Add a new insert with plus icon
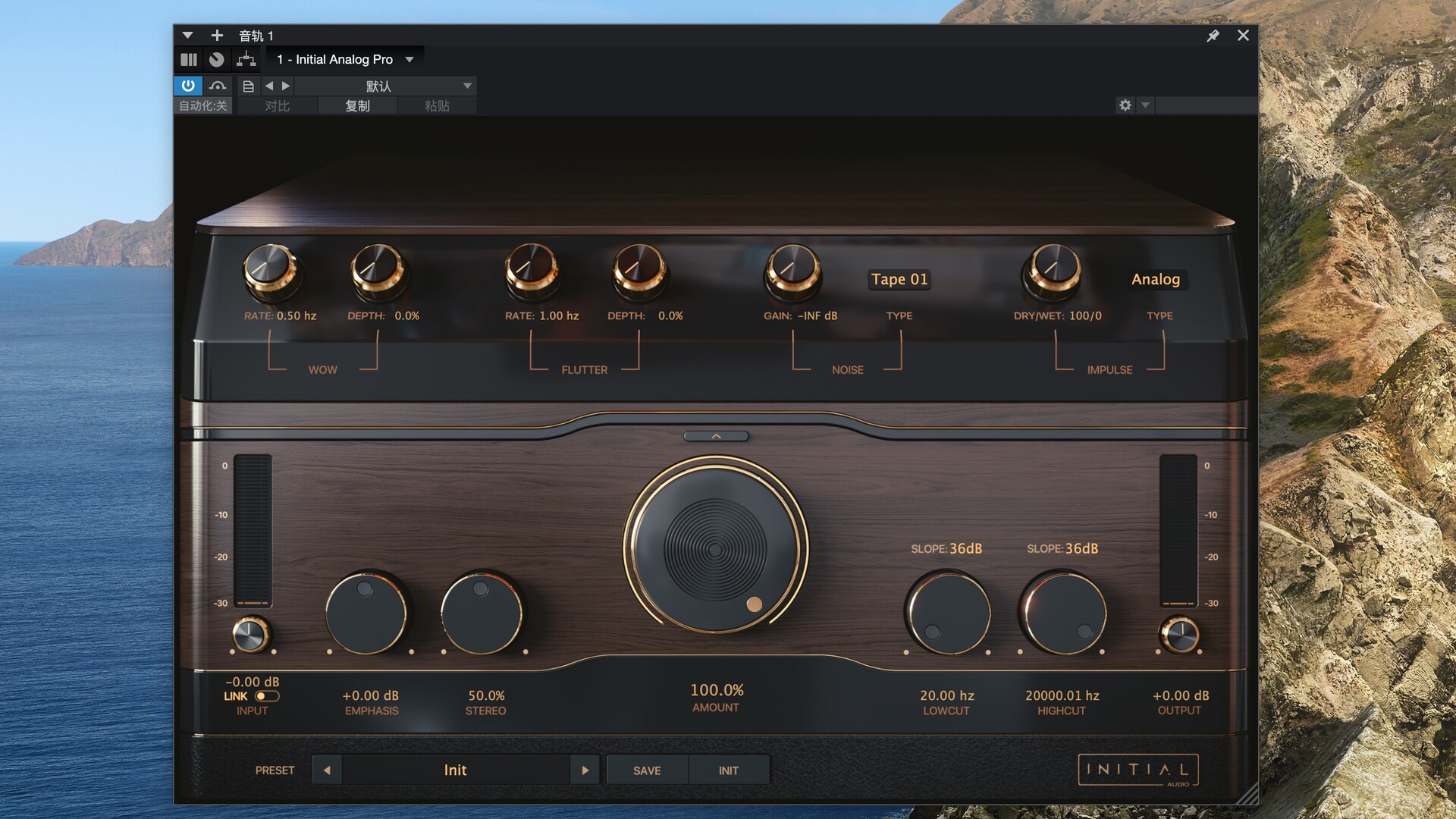This screenshot has height=819, width=1456. click(217, 36)
